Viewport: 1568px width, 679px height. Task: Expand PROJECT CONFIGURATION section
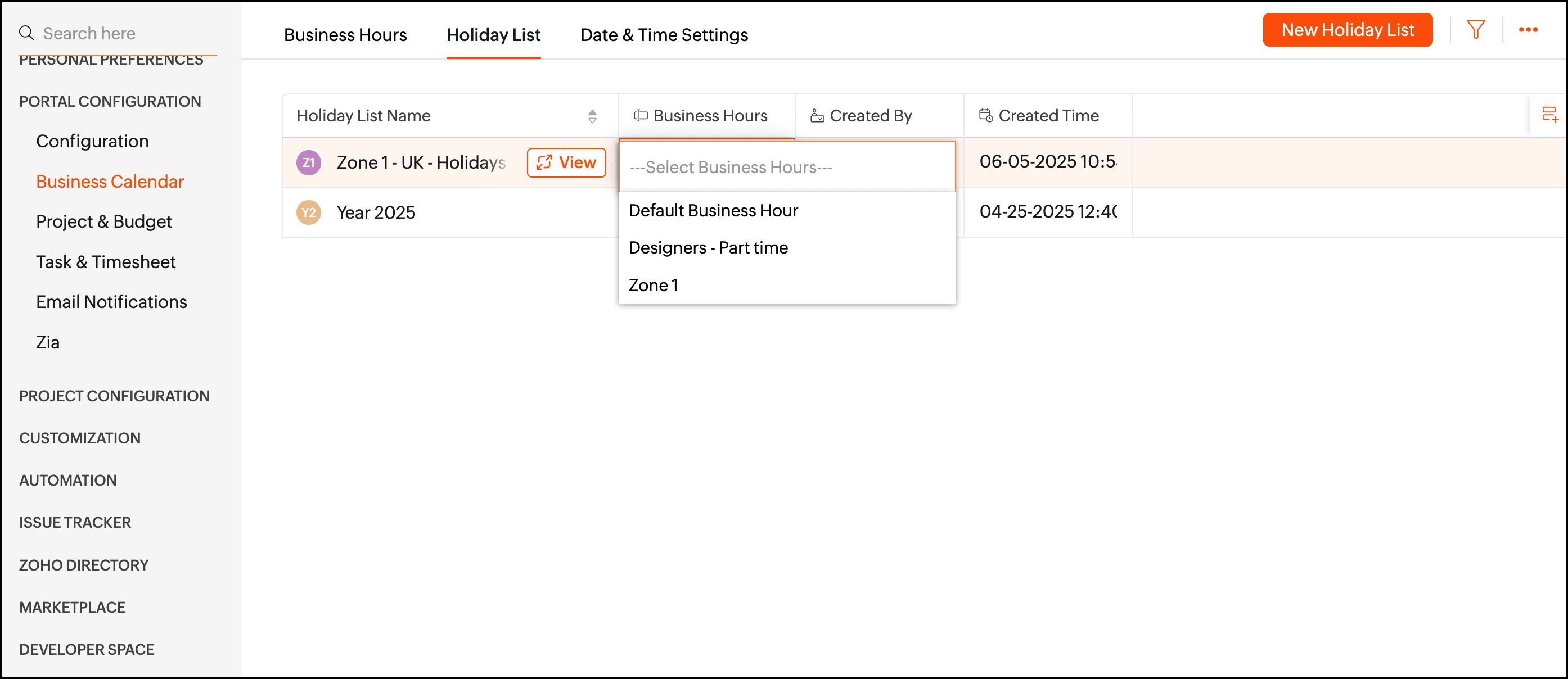coord(114,396)
